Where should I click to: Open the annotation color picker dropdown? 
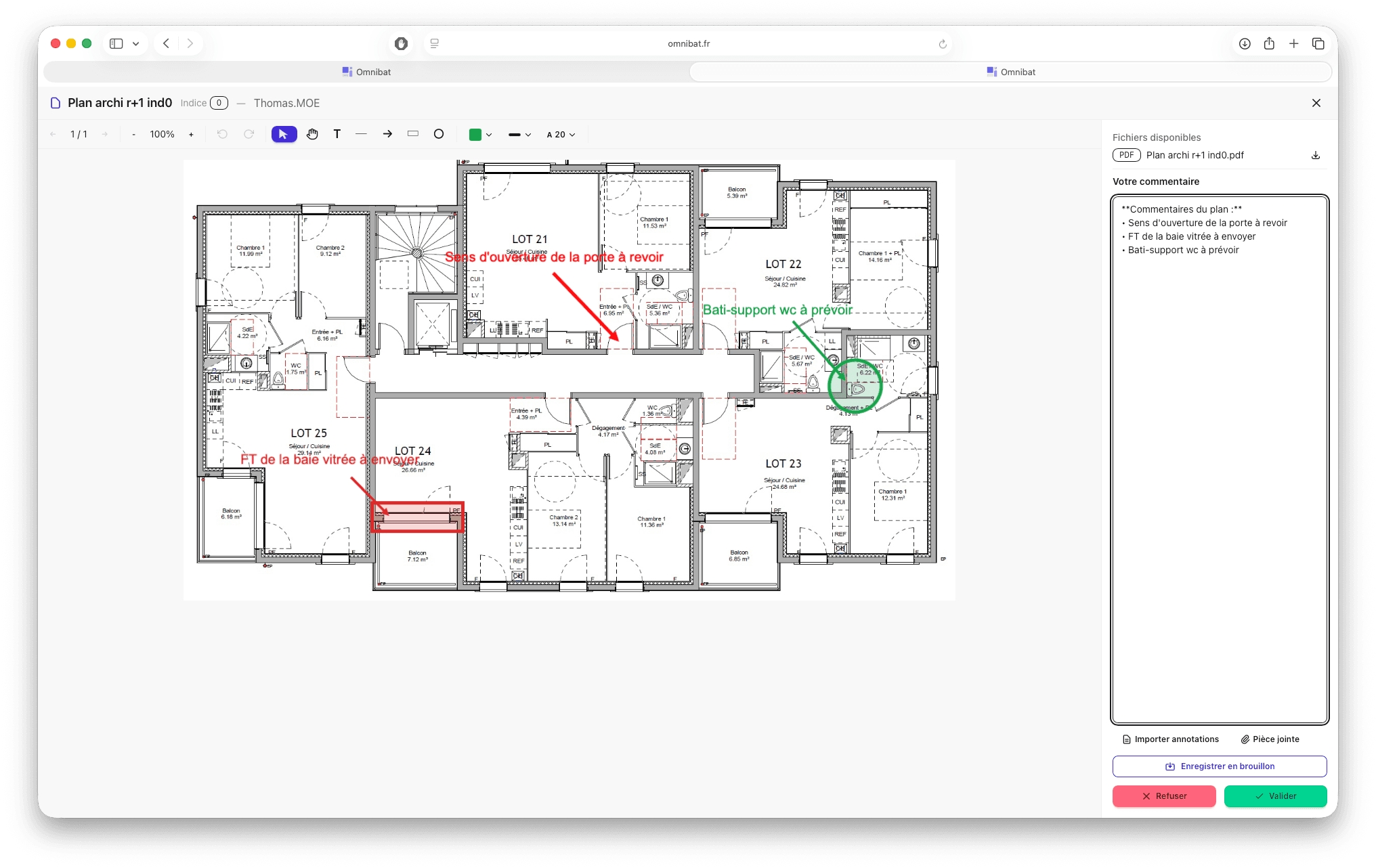click(489, 134)
